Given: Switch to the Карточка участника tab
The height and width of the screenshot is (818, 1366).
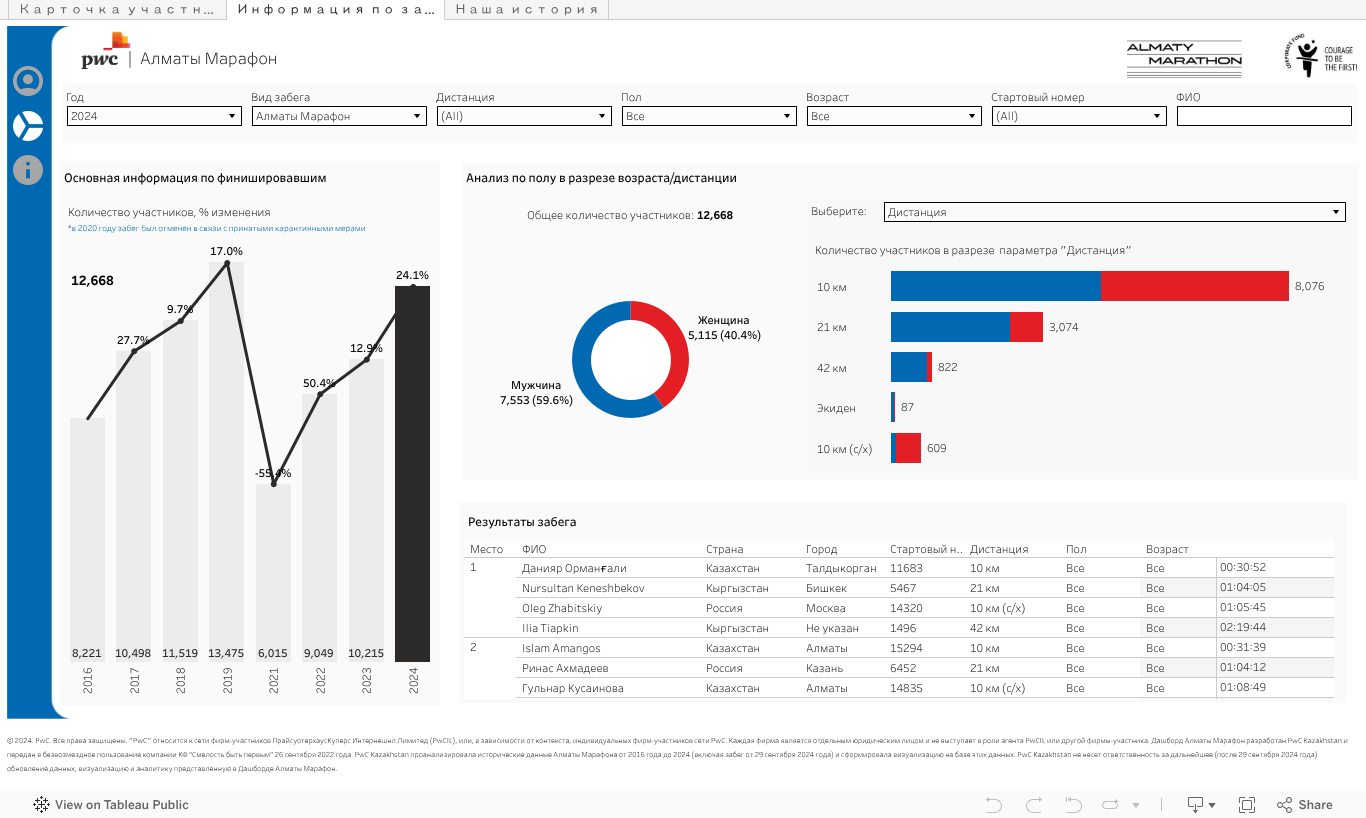Looking at the screenshot, I should click(117, 10).
